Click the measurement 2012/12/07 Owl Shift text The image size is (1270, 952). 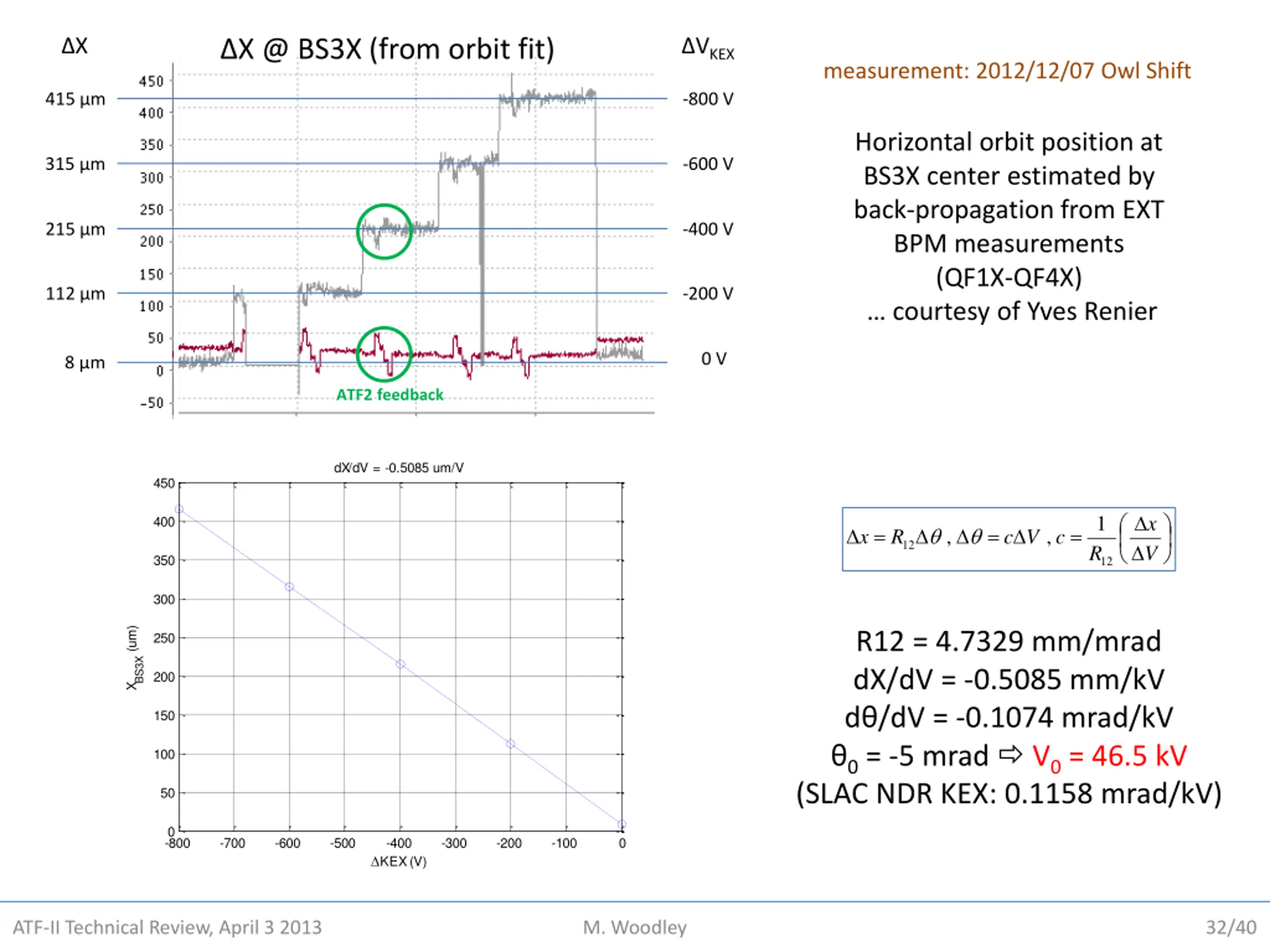tap(1007, 70)
